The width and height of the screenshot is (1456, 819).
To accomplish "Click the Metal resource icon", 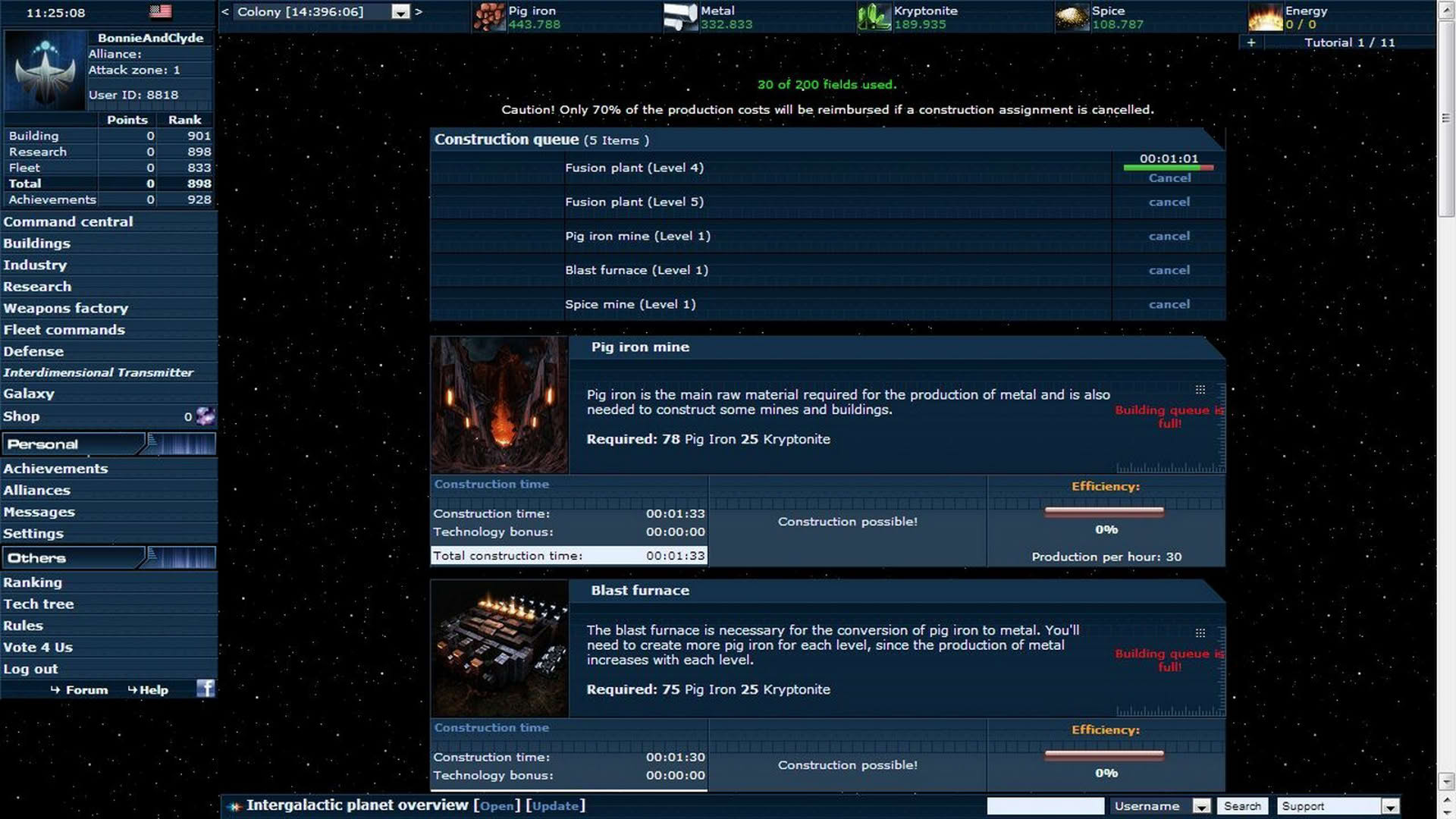I will point(680,17).
